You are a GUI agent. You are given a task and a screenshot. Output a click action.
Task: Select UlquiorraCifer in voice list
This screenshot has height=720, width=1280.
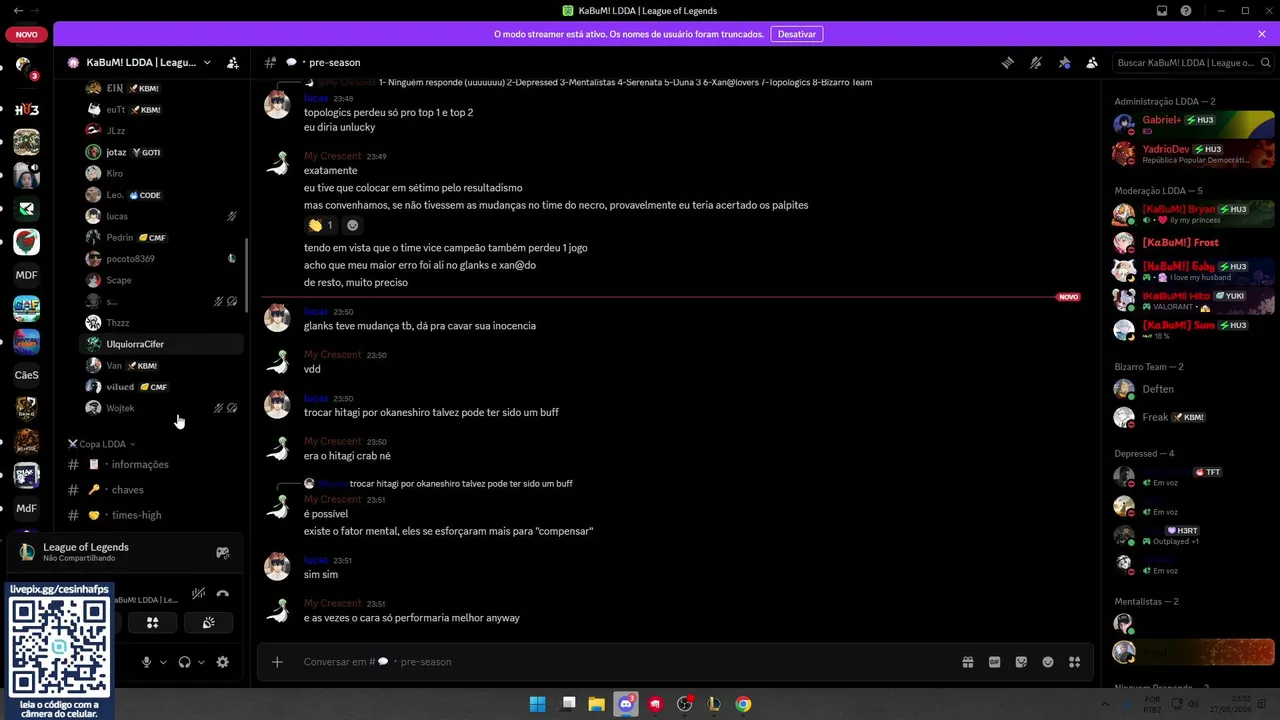(x=161, y=344)
